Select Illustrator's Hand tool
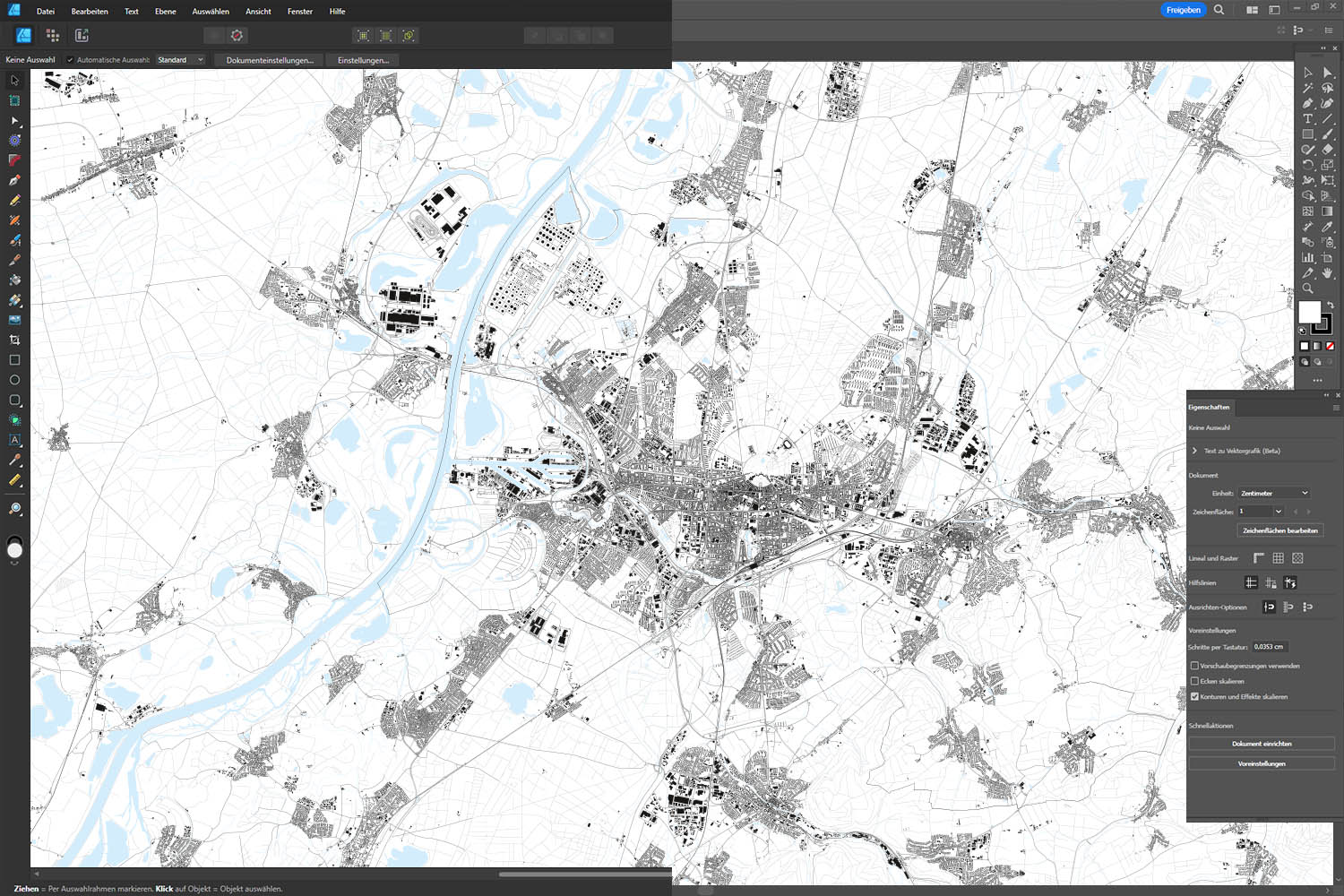The width and height of the screenshot is (1344, 896). [x=1327, y=273]
